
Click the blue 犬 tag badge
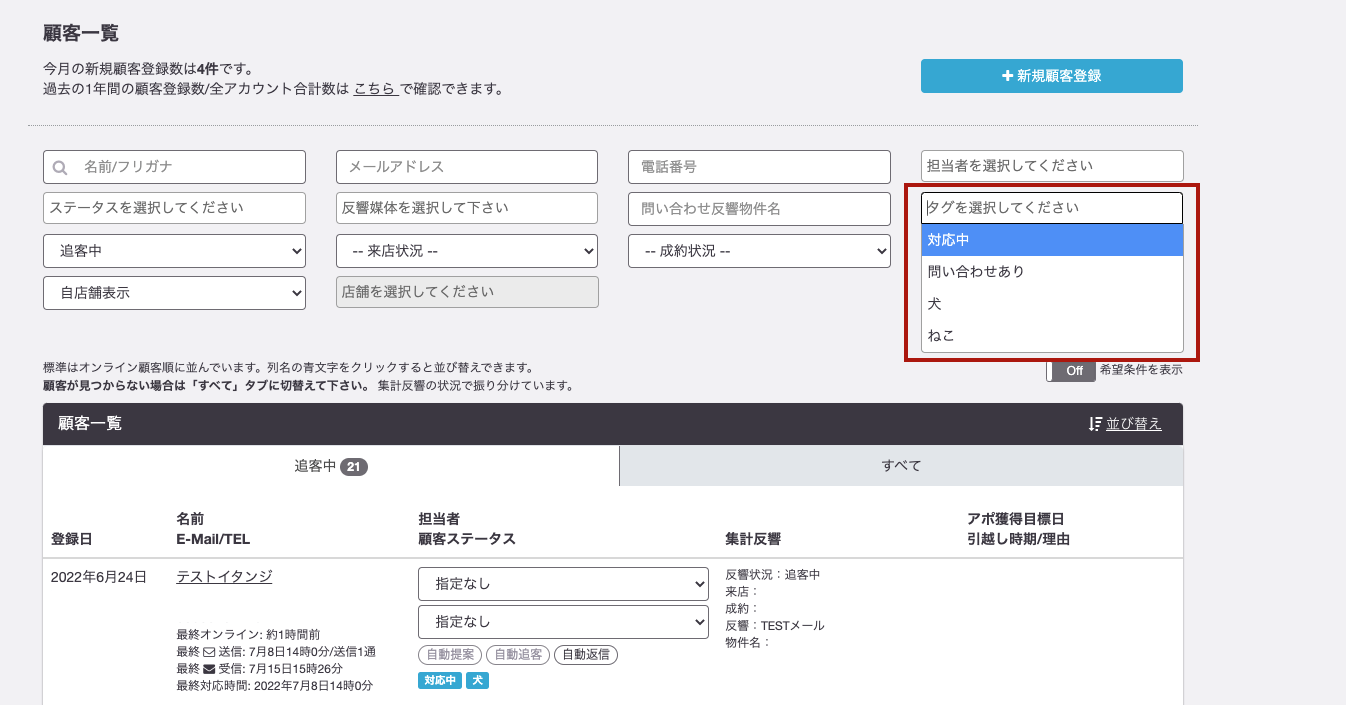[477, 681]
